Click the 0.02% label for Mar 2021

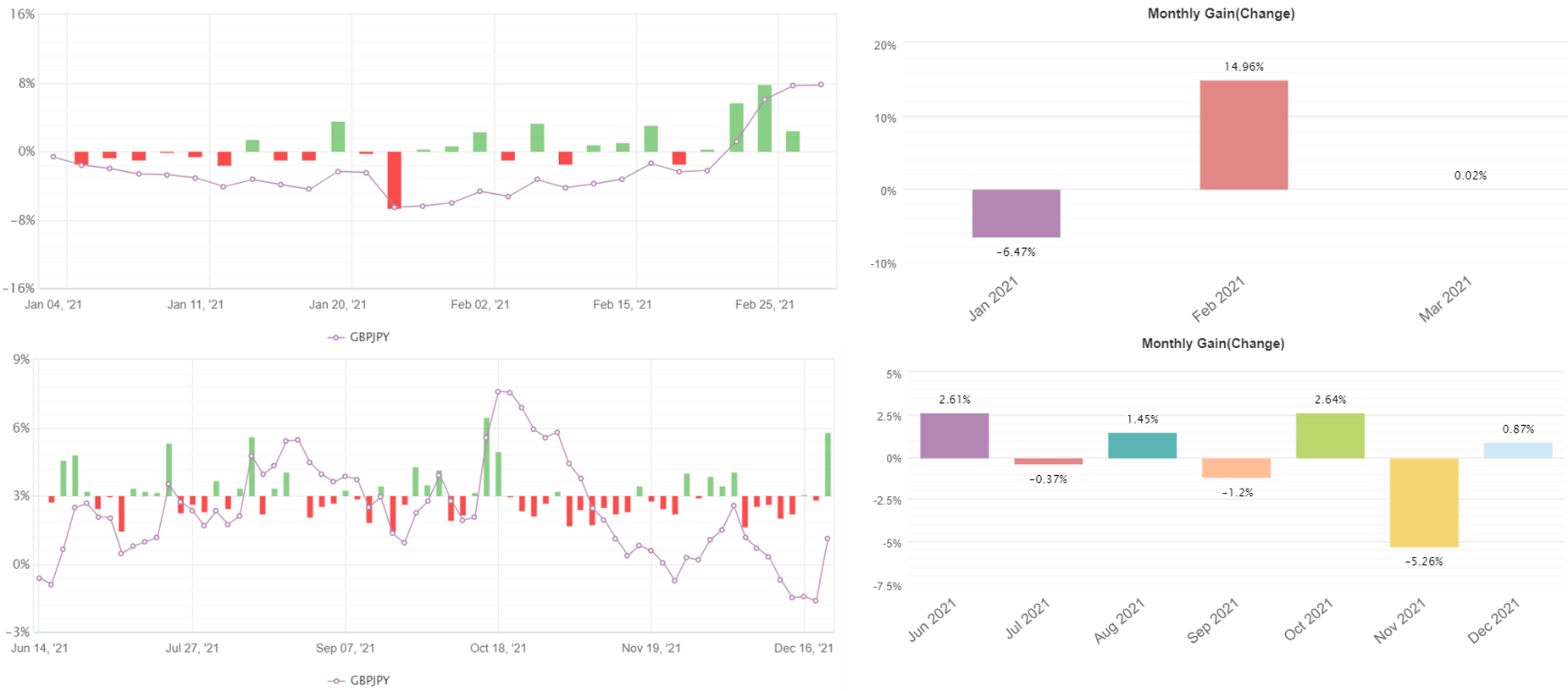pyautogui.click(x=1470, y=175)
